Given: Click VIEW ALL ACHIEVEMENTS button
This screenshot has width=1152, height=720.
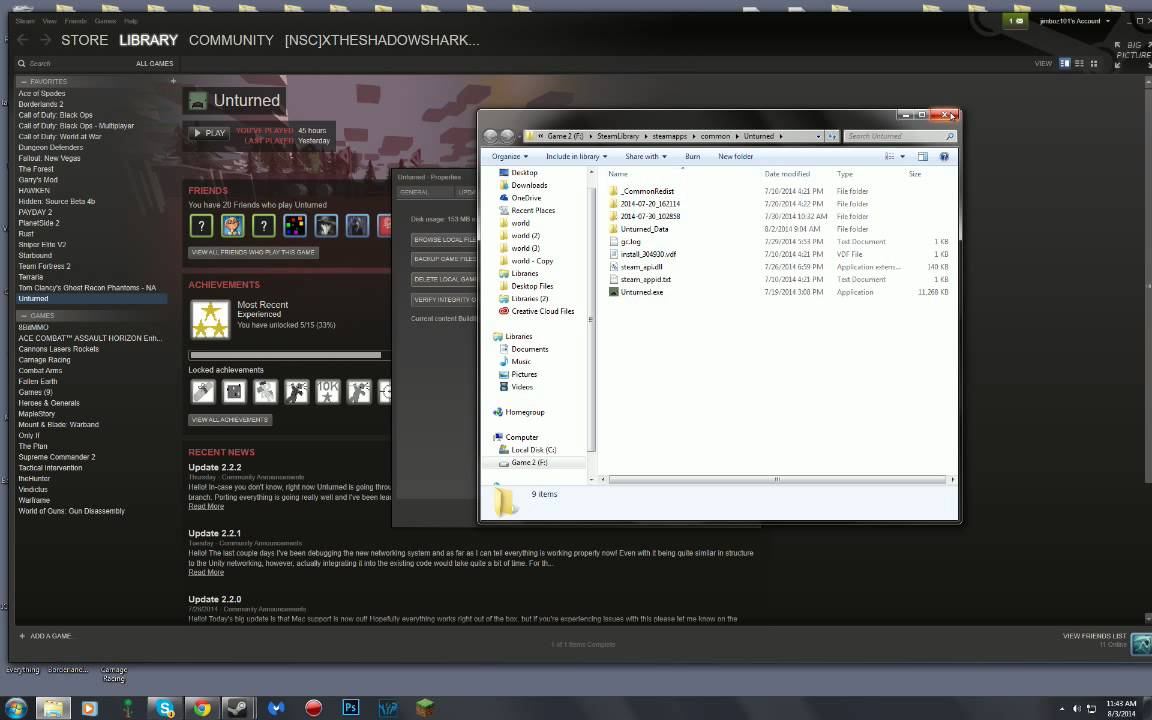Looking at the screenshot, I should 230,420.
